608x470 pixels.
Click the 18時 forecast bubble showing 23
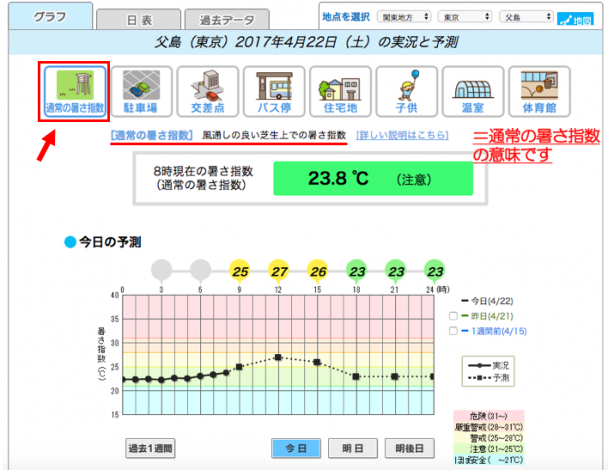point(357,271)
